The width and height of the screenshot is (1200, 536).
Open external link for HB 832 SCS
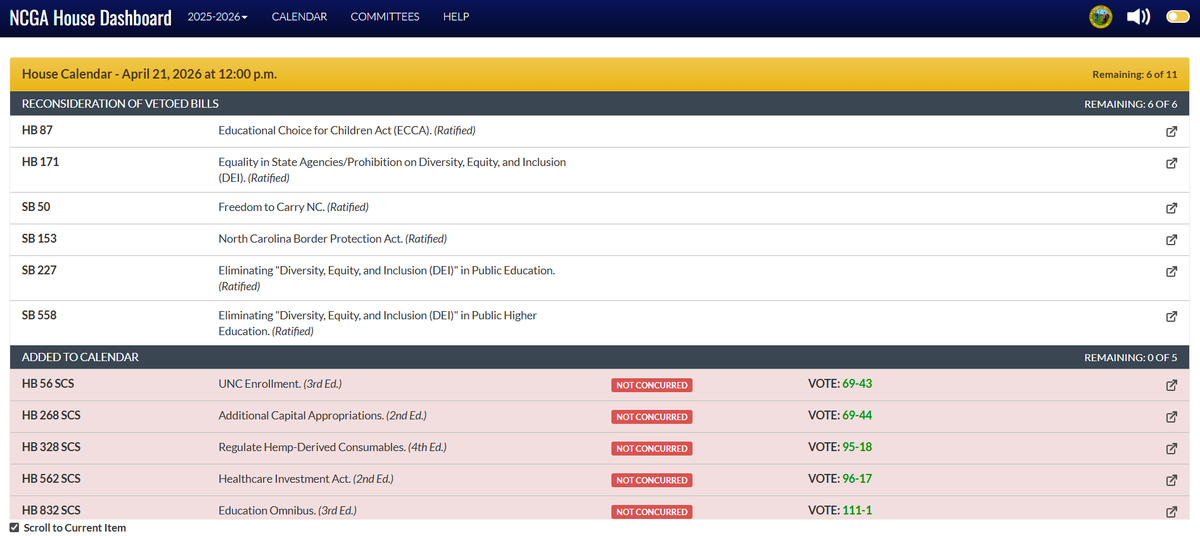1171,512
